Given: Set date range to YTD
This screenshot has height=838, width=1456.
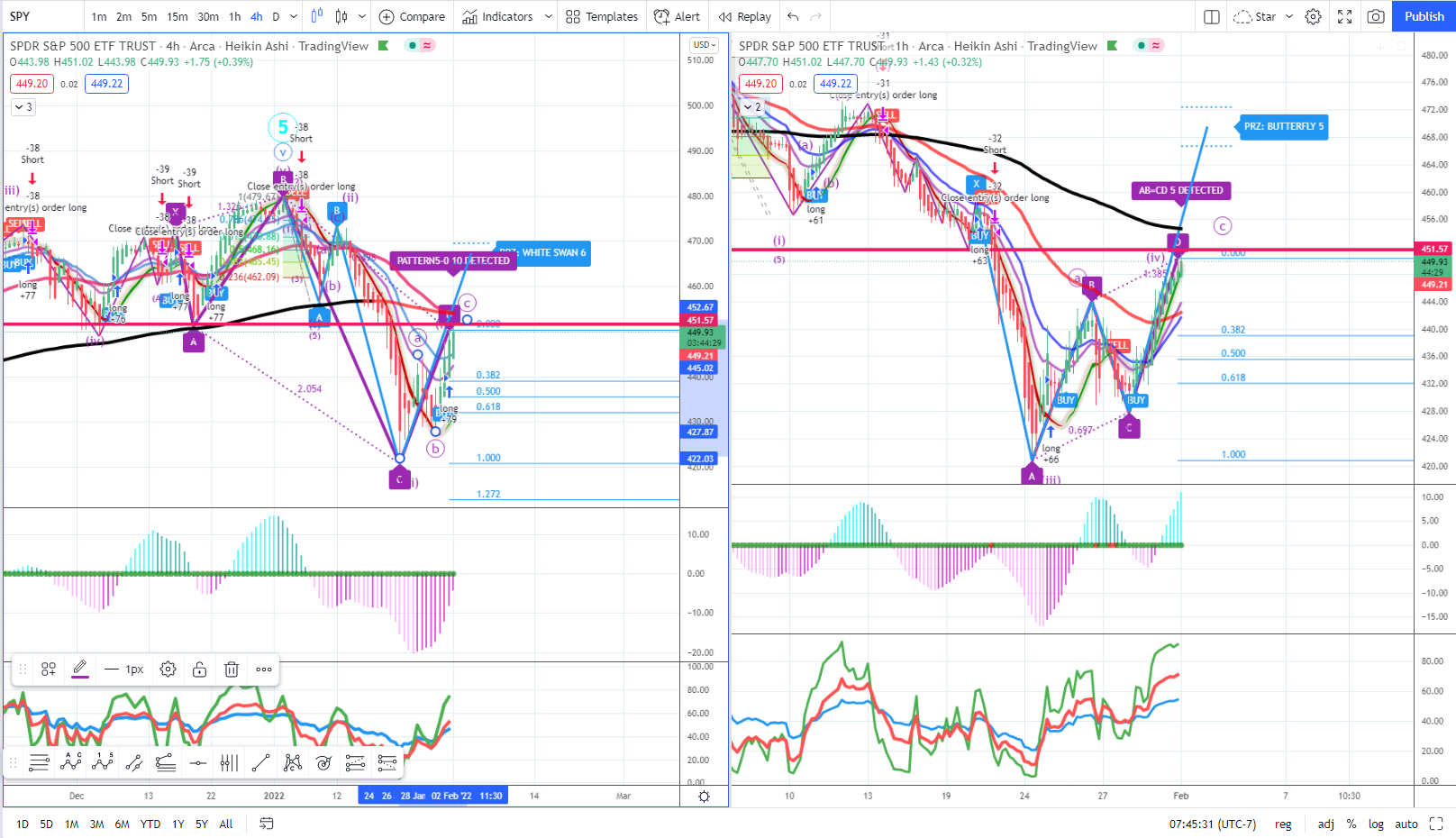Looking at the screenshot, I should [x=150, y=824].
